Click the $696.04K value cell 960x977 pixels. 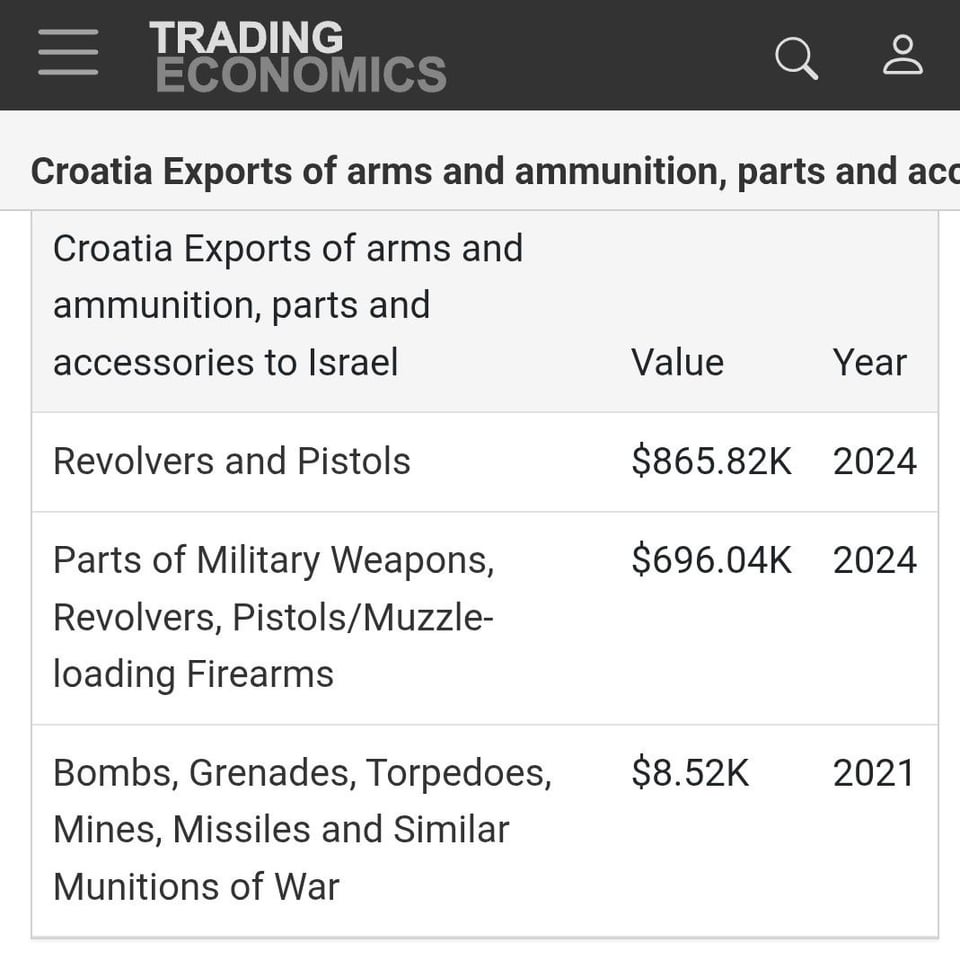tap(711, 560)
